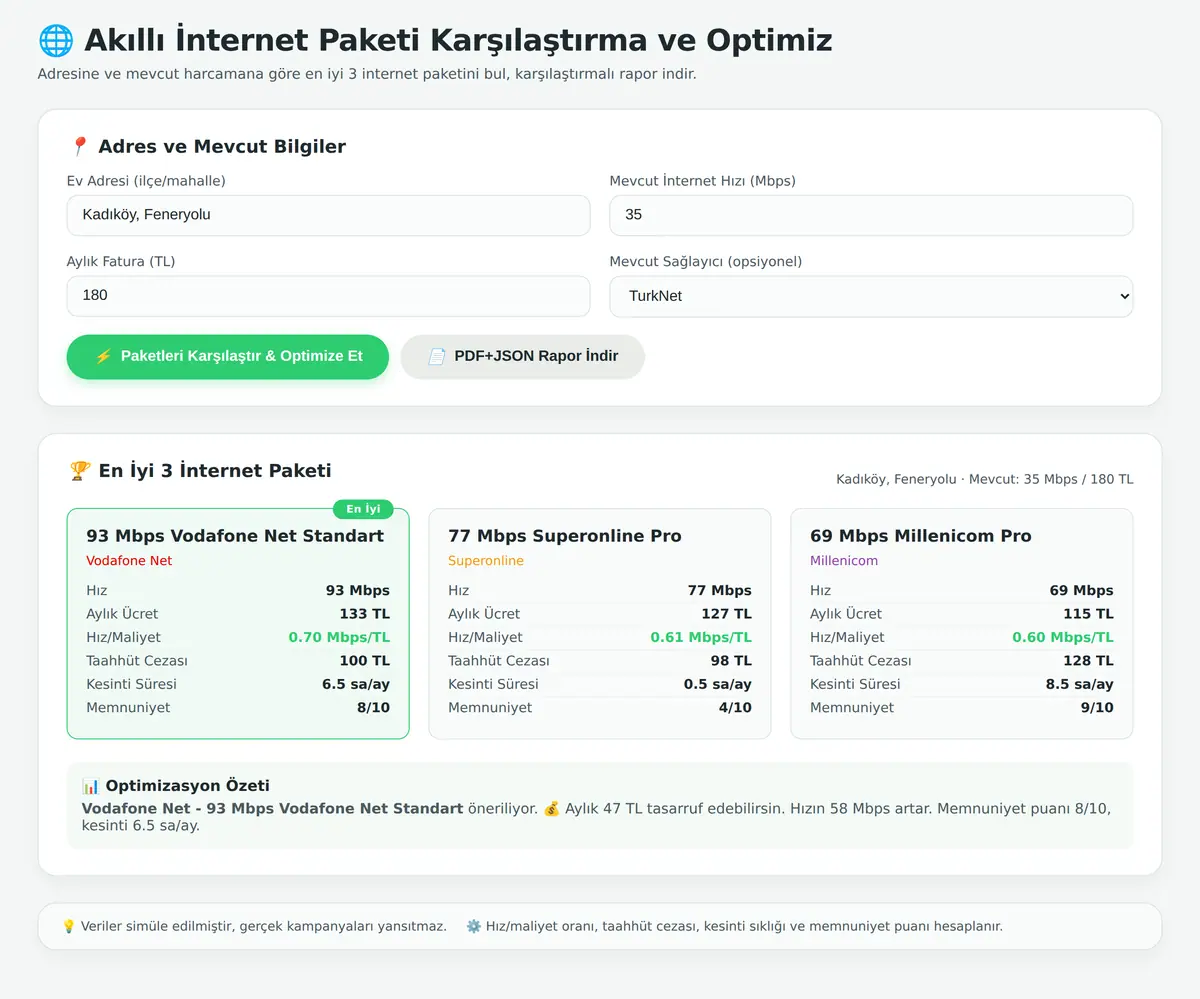Click the 128 TL Taahhüt Cezası value
Screen dimensions: 1200x999
click(x=1089, y=661)
